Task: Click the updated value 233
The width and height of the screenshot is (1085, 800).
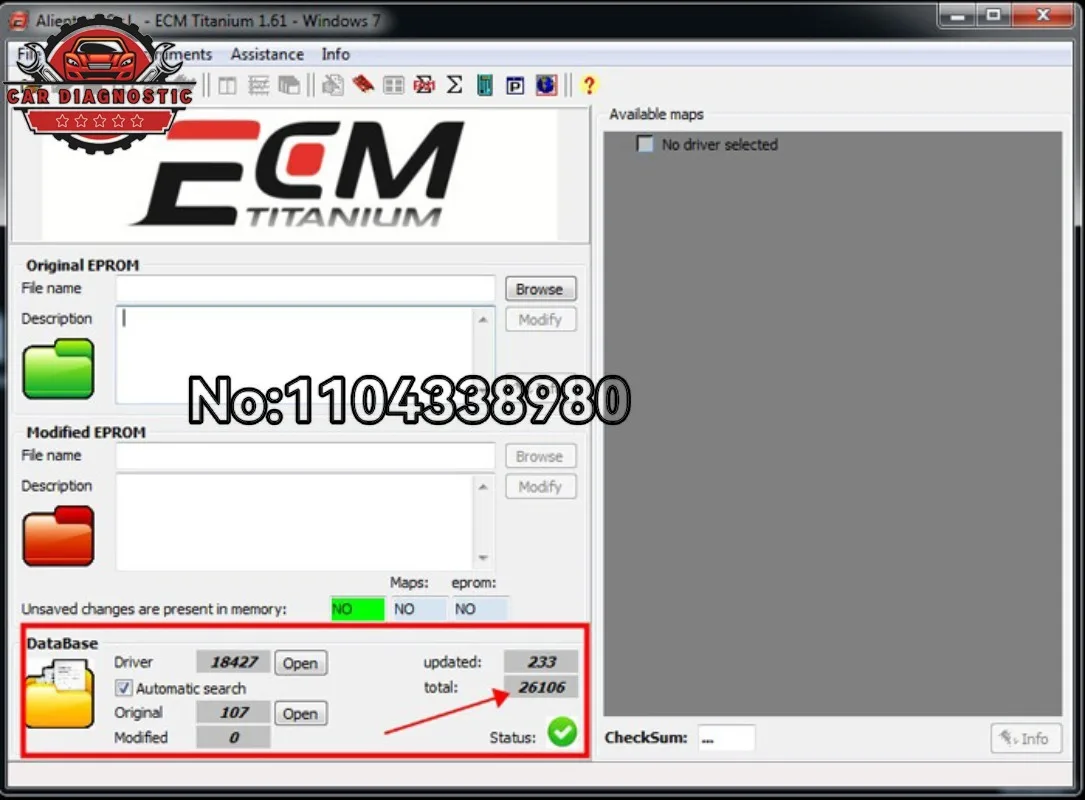Action: click(540, 662)
